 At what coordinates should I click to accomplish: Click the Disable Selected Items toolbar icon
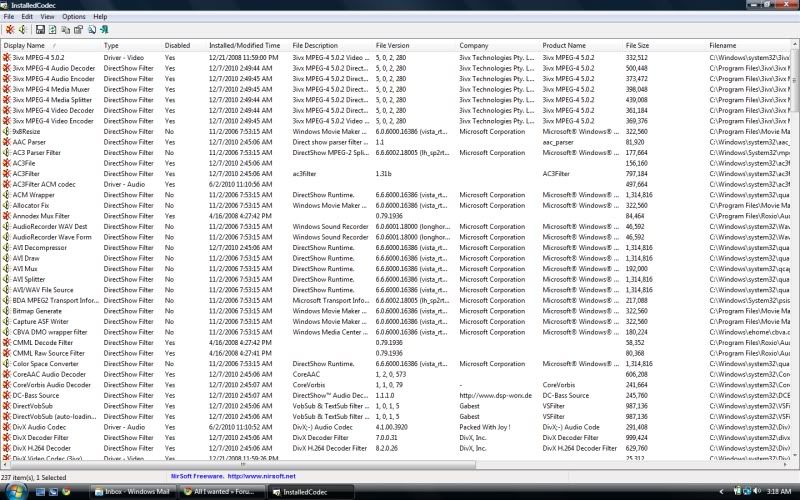[x=10, y=30]
